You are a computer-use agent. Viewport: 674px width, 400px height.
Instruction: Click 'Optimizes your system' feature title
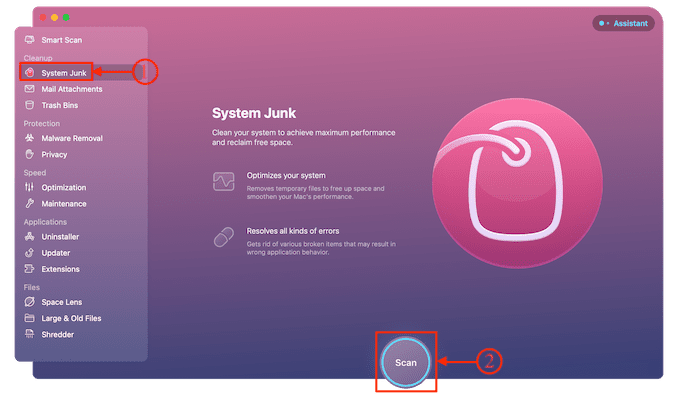click(x=286, y=175)
